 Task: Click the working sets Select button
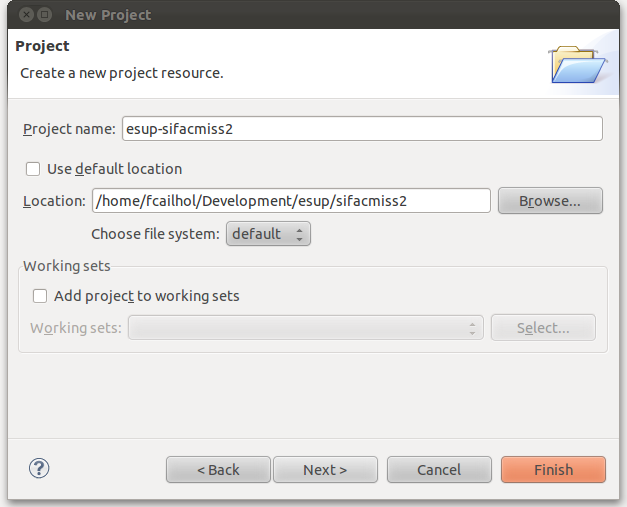[543, 328]
